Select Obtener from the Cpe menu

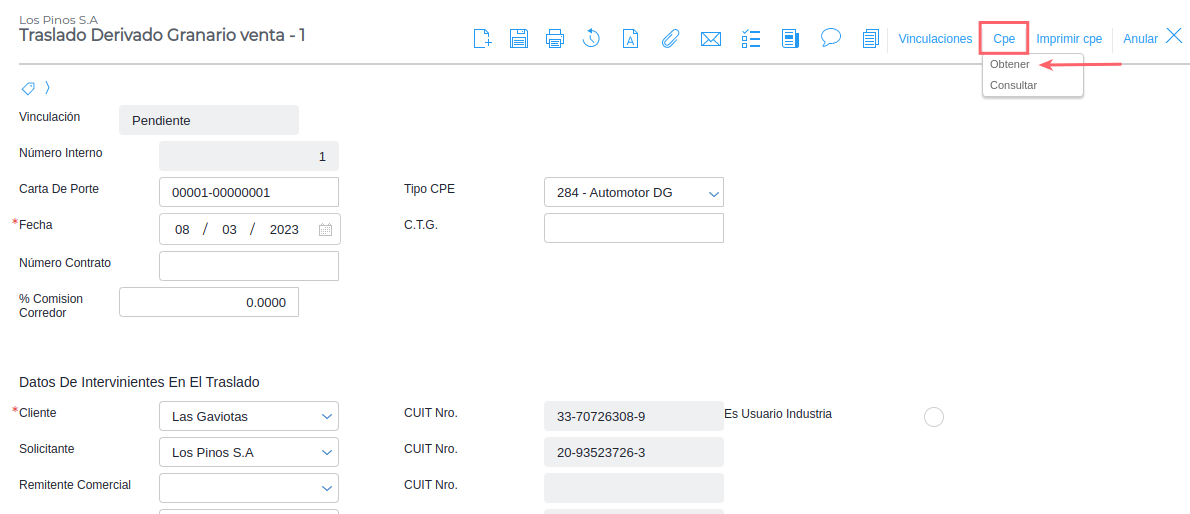tap(1010, 65)
